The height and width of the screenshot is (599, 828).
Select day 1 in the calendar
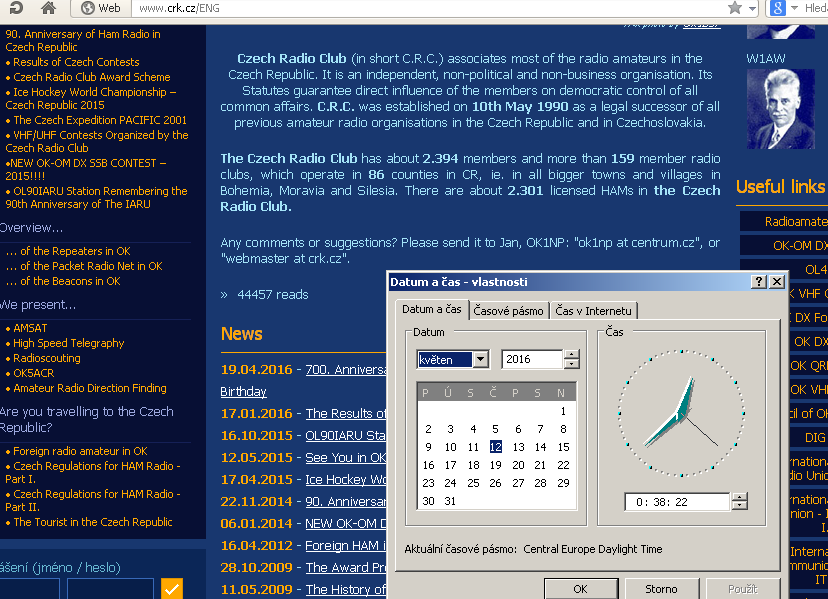[x=563, y=411]
